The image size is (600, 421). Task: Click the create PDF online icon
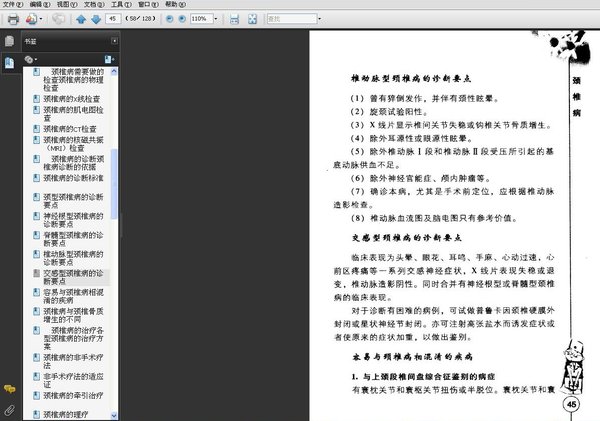coord(31,19)
